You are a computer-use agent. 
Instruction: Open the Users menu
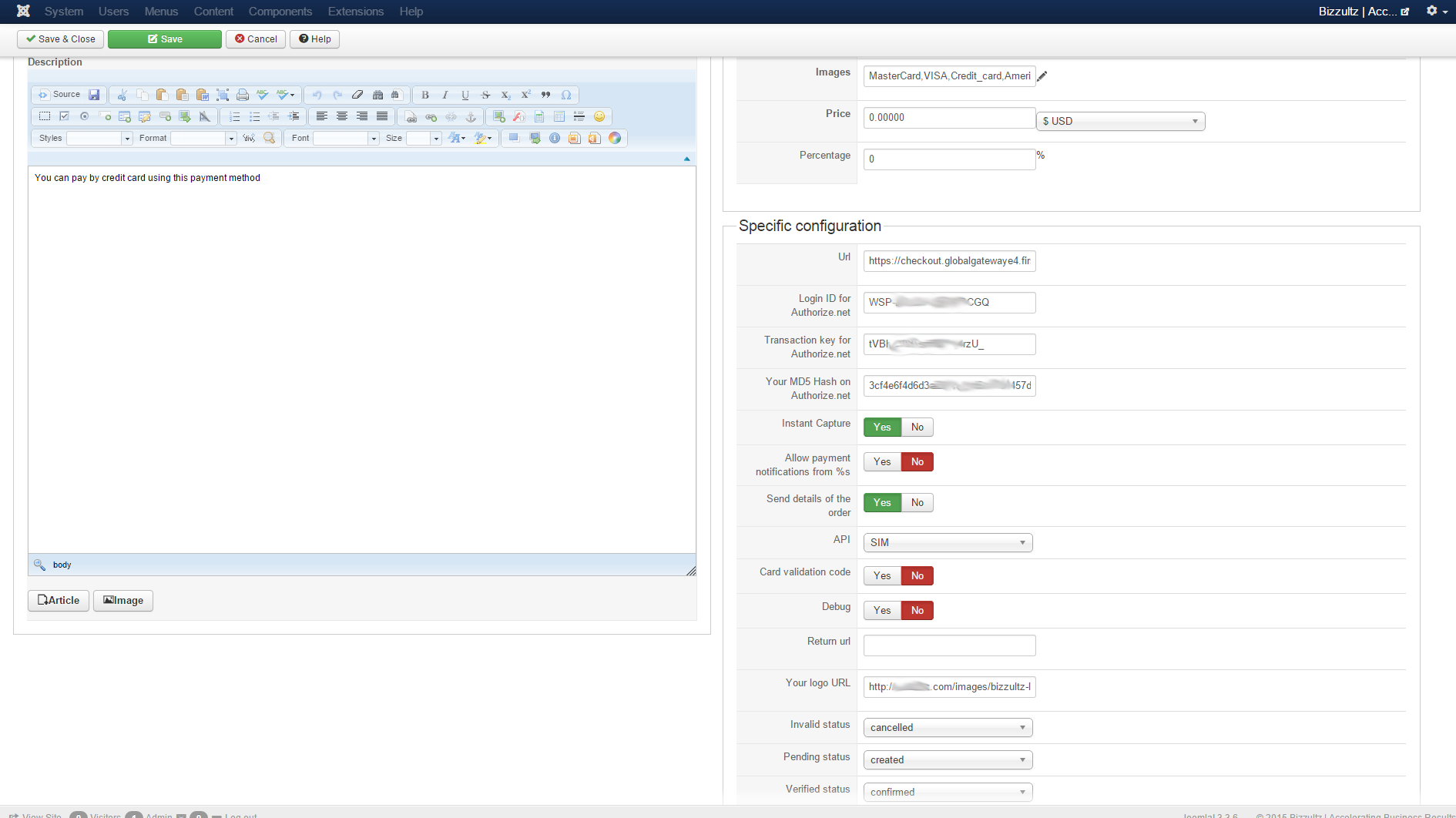coord(114,12)
